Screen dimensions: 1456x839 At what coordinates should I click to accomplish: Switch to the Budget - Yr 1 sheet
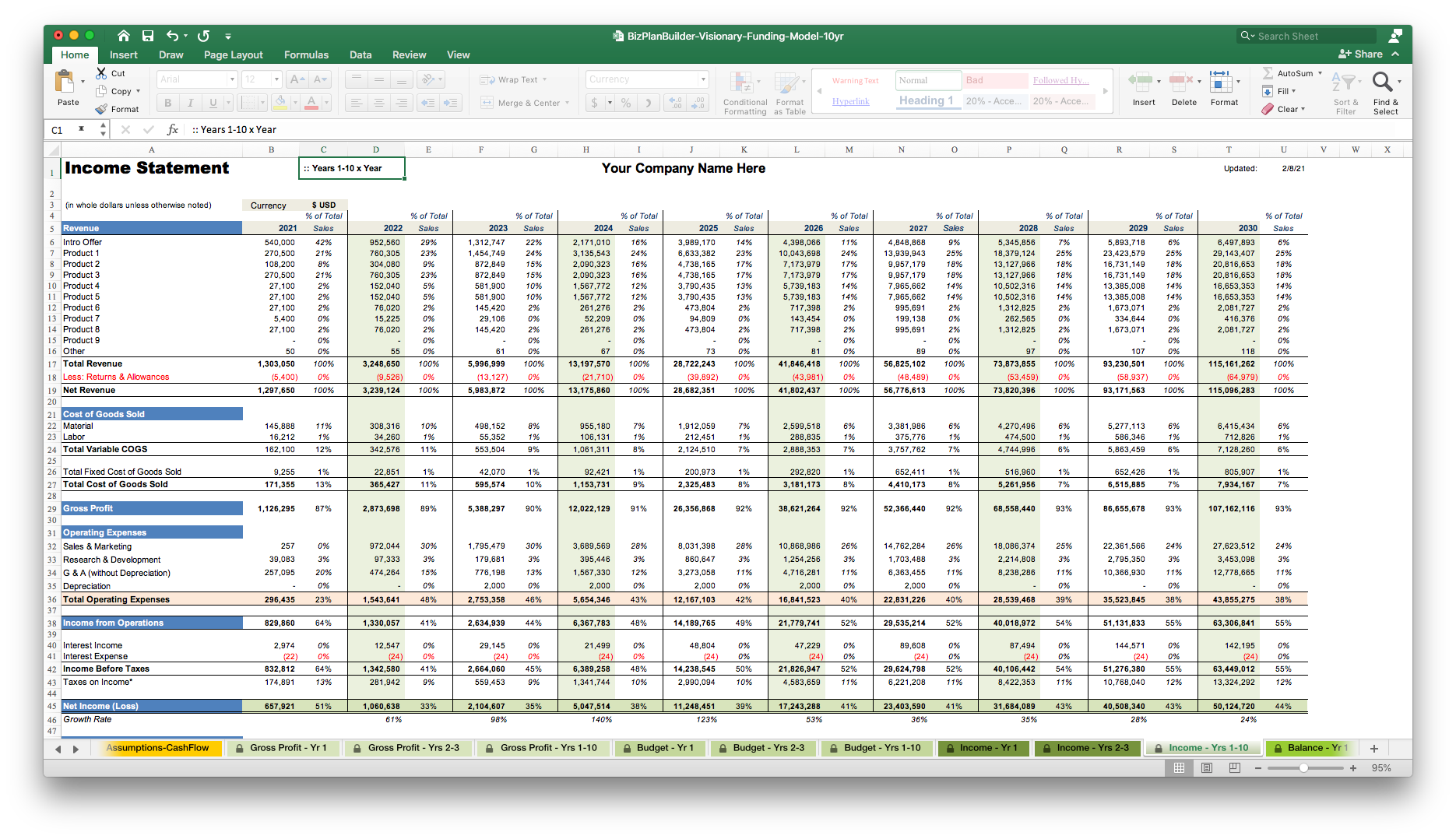point(659,748)
